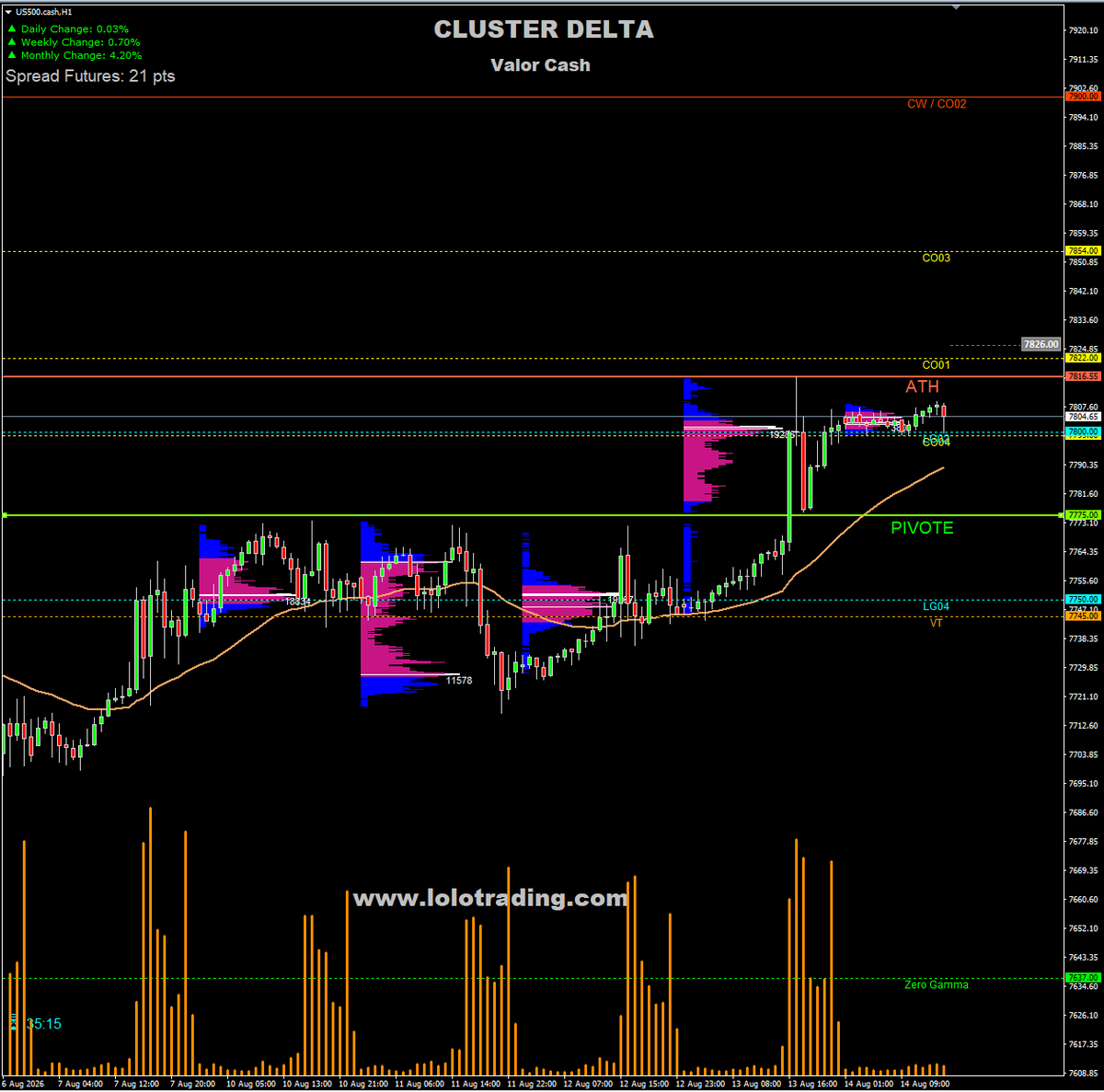Image resolution: width=1104 pixels, height=1092 pixels.
Task: Select the Spread Futures: 21 pts label
Action: (x=90, y=76)
